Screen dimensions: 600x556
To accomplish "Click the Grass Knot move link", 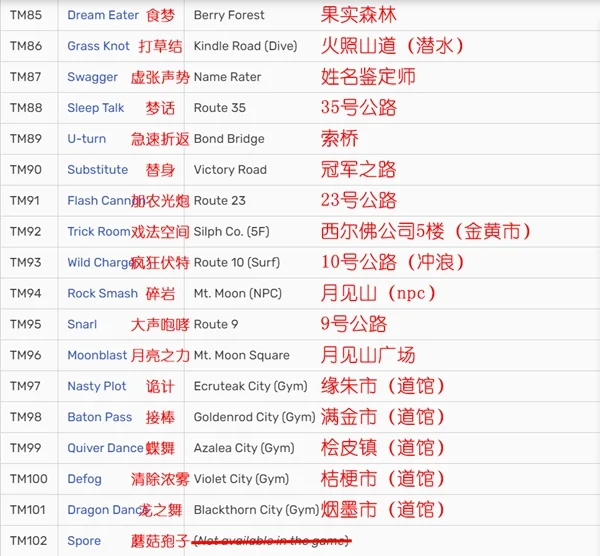I will tap(98, 46).
